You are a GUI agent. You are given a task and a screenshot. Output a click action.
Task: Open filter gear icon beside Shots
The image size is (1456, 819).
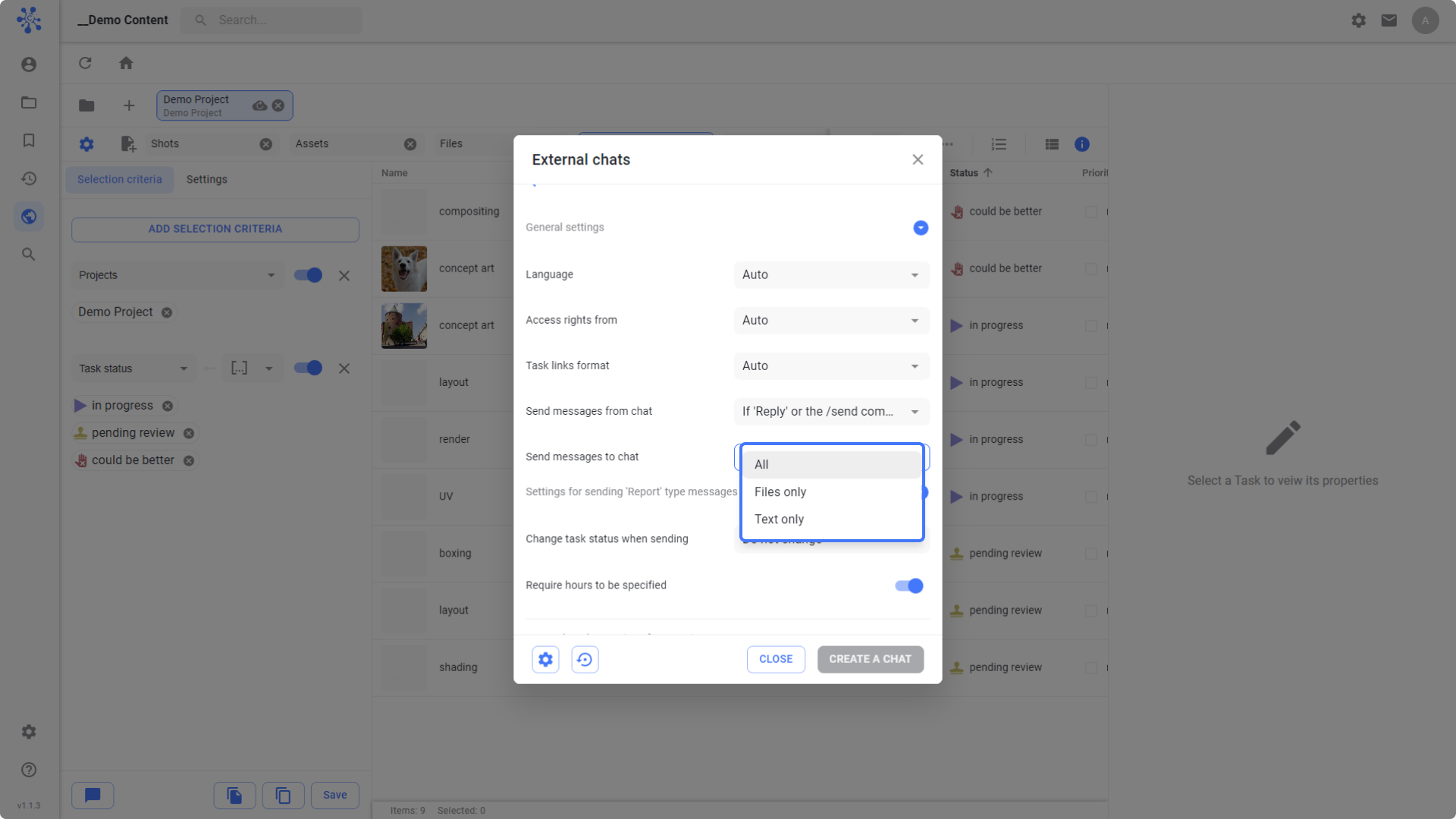(x=86, y=144)
